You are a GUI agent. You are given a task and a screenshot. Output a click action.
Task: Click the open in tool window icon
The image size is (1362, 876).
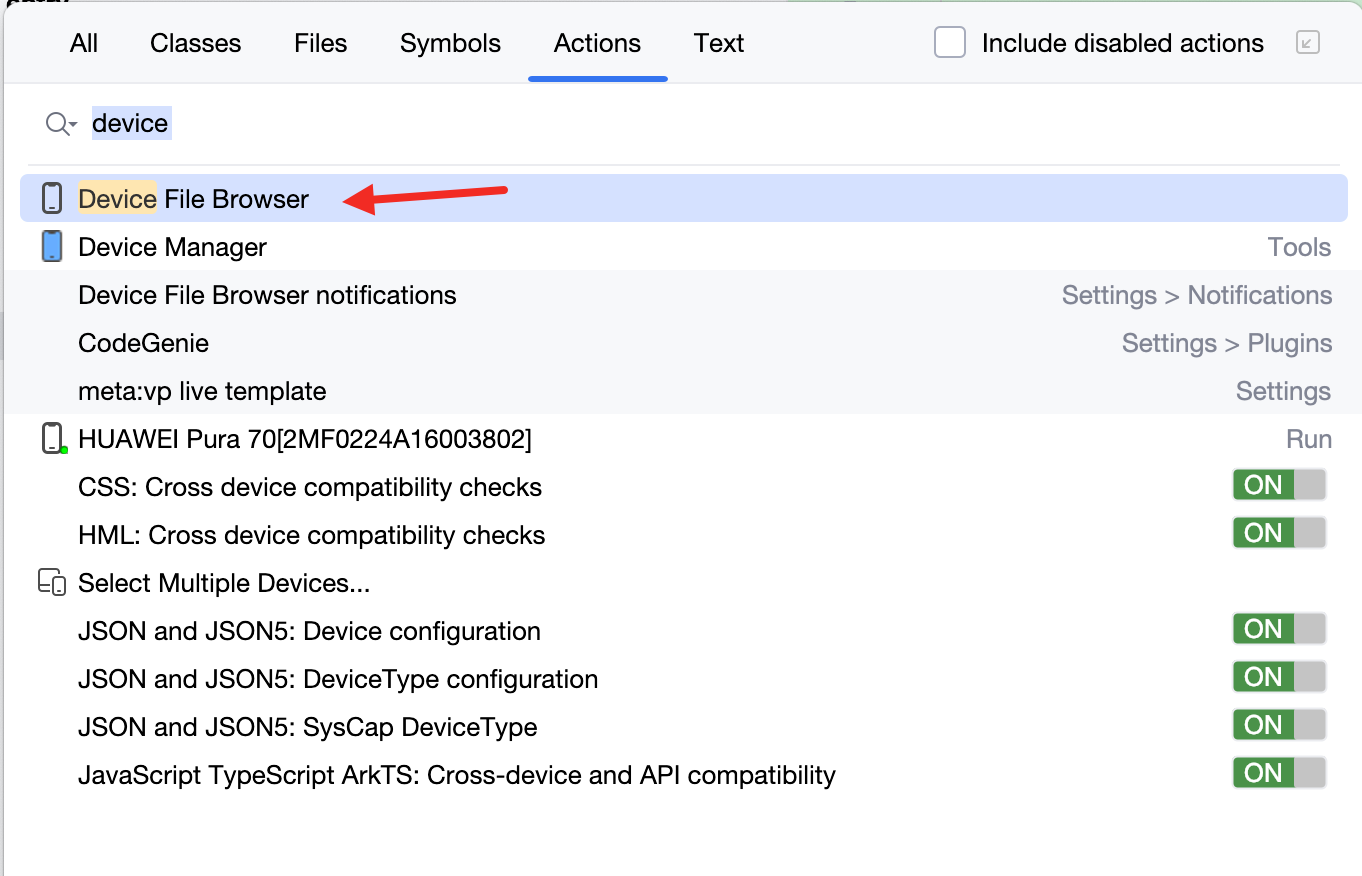click(1307, 43)
